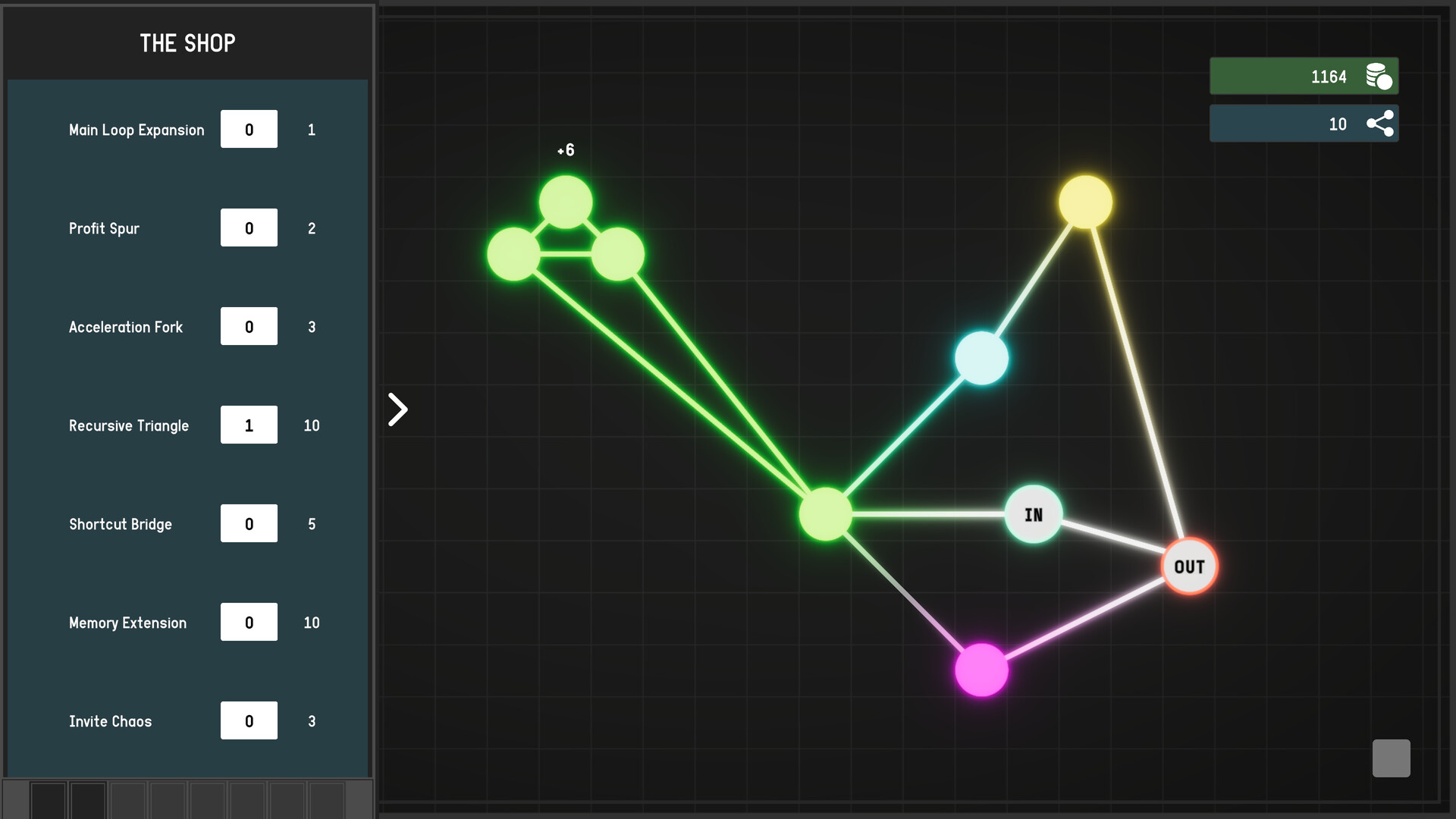Viewport: 1456px width, 819px height.
Task: Select the Acceleration Fork shop item
Action: pyautogui.click(x=249, y=326)
